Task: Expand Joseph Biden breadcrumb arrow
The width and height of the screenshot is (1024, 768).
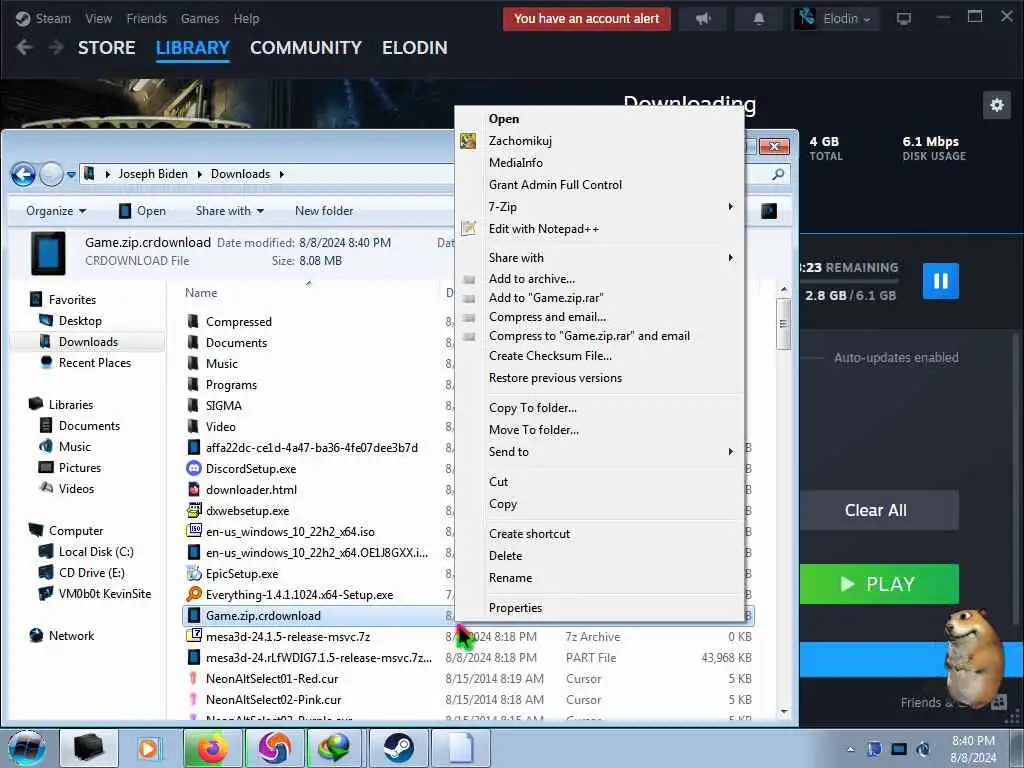Action: (x=199, y=174)
